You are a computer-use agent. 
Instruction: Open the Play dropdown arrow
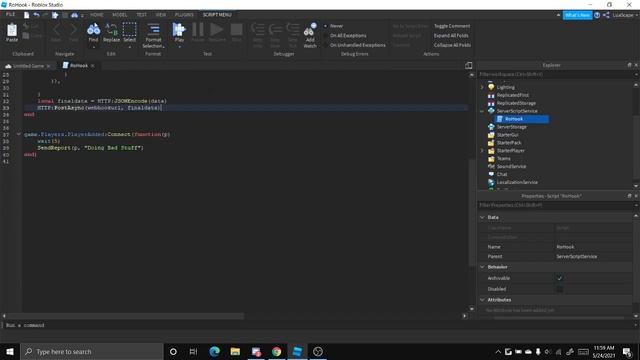(179, 47)
